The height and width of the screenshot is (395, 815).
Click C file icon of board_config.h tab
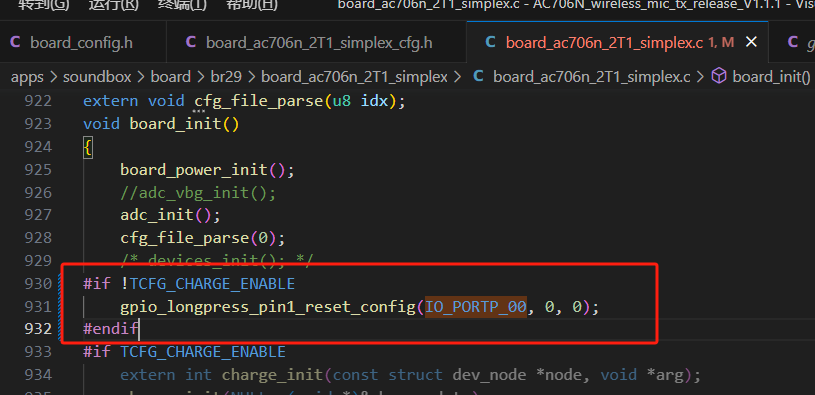15,43
